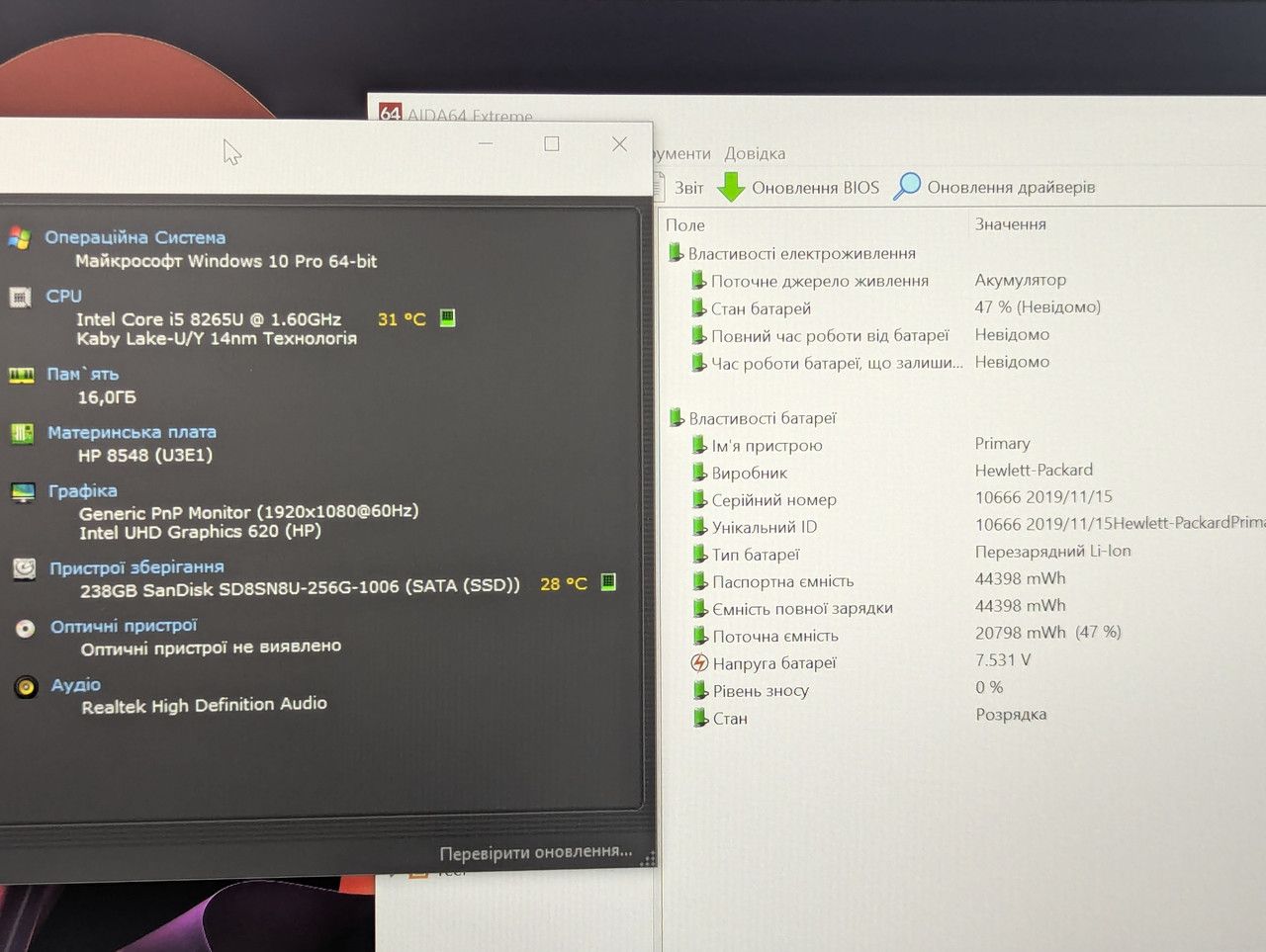Click the hard drive icon beside Пристрої зберігання
1266x952 pixels.
coord(24,568)
